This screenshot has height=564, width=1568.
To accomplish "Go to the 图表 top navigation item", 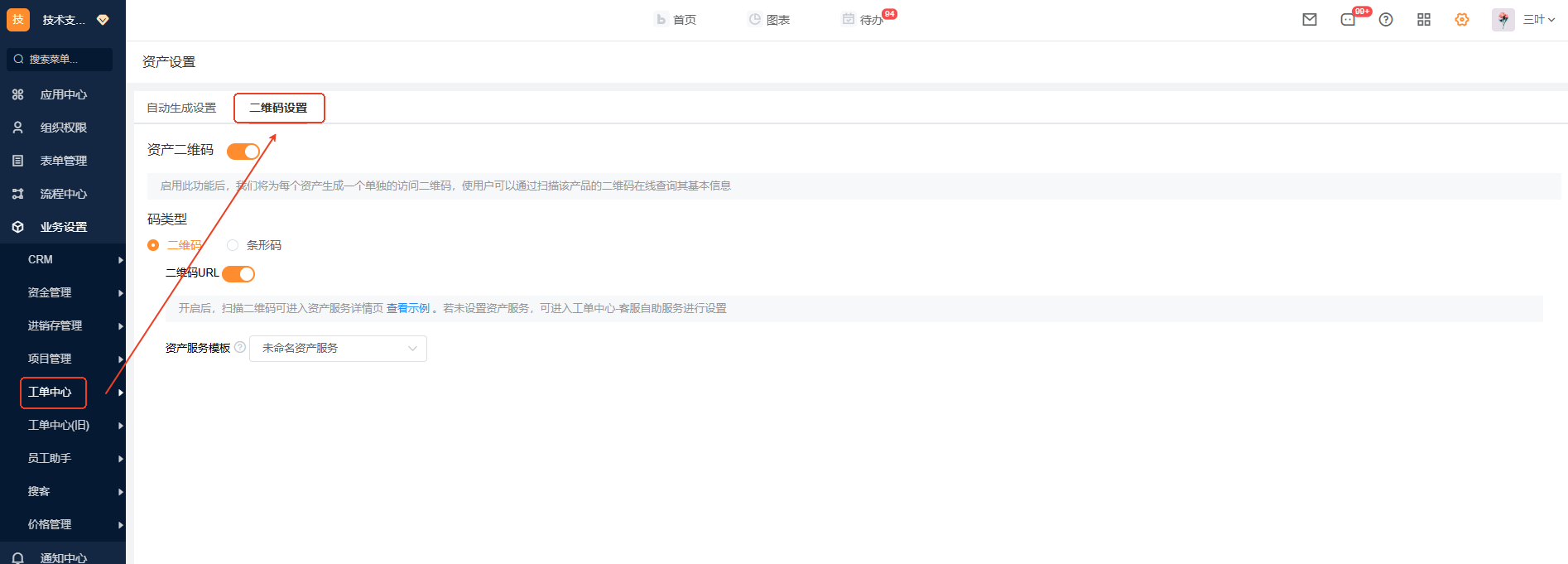I will coord(769,20).
